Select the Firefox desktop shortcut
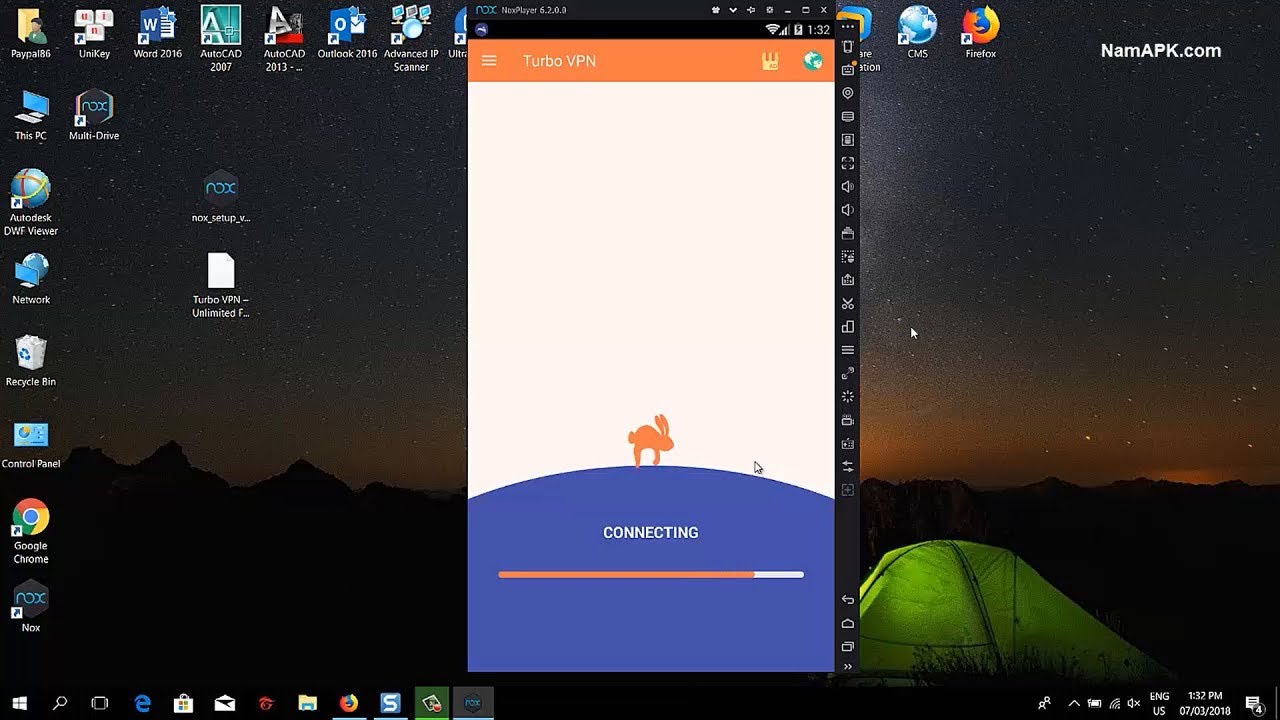 (x=981, y=32)
